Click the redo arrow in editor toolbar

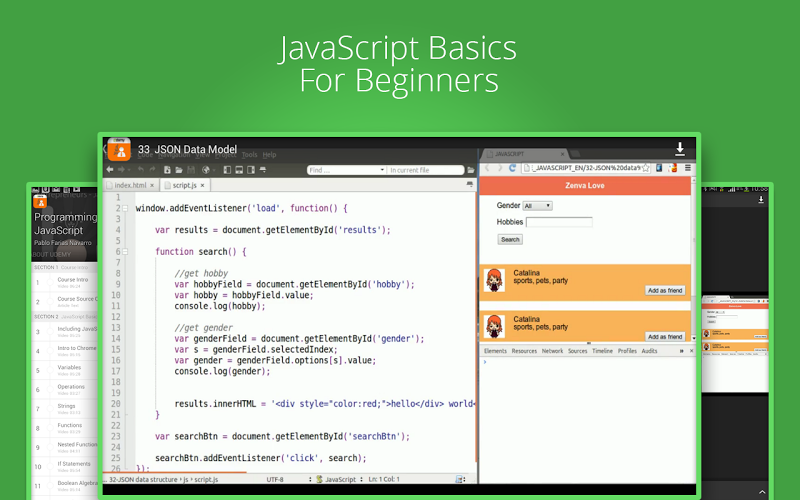click(x=152, y=169)
